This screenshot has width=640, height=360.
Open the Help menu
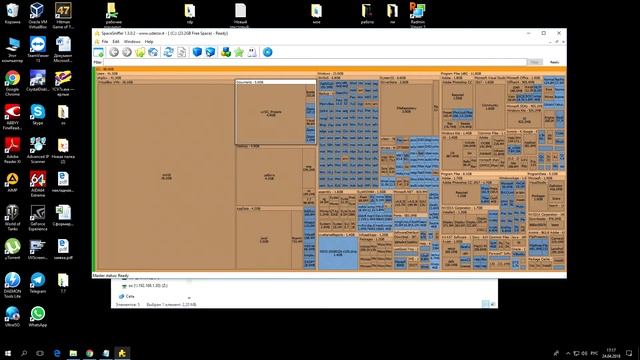[149, 42]
